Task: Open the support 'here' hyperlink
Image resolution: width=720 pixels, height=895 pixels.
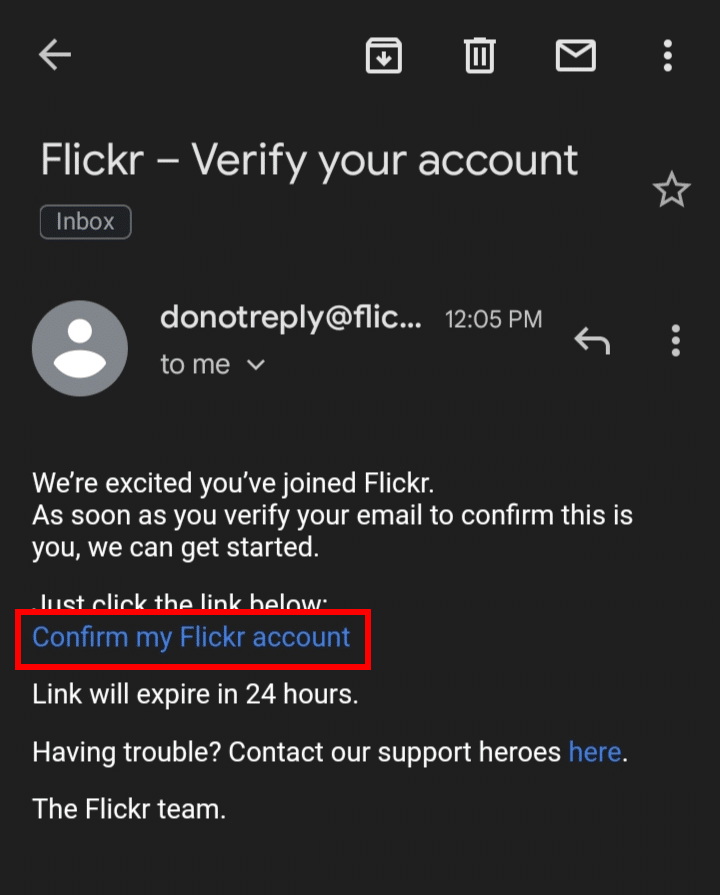Action: (595, 752)
